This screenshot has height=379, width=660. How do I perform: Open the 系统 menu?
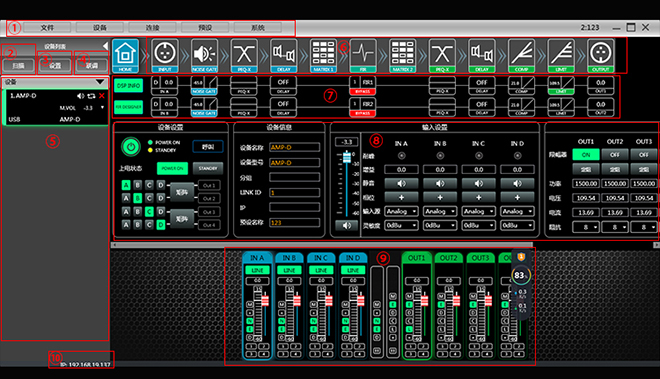pos(258,28)
